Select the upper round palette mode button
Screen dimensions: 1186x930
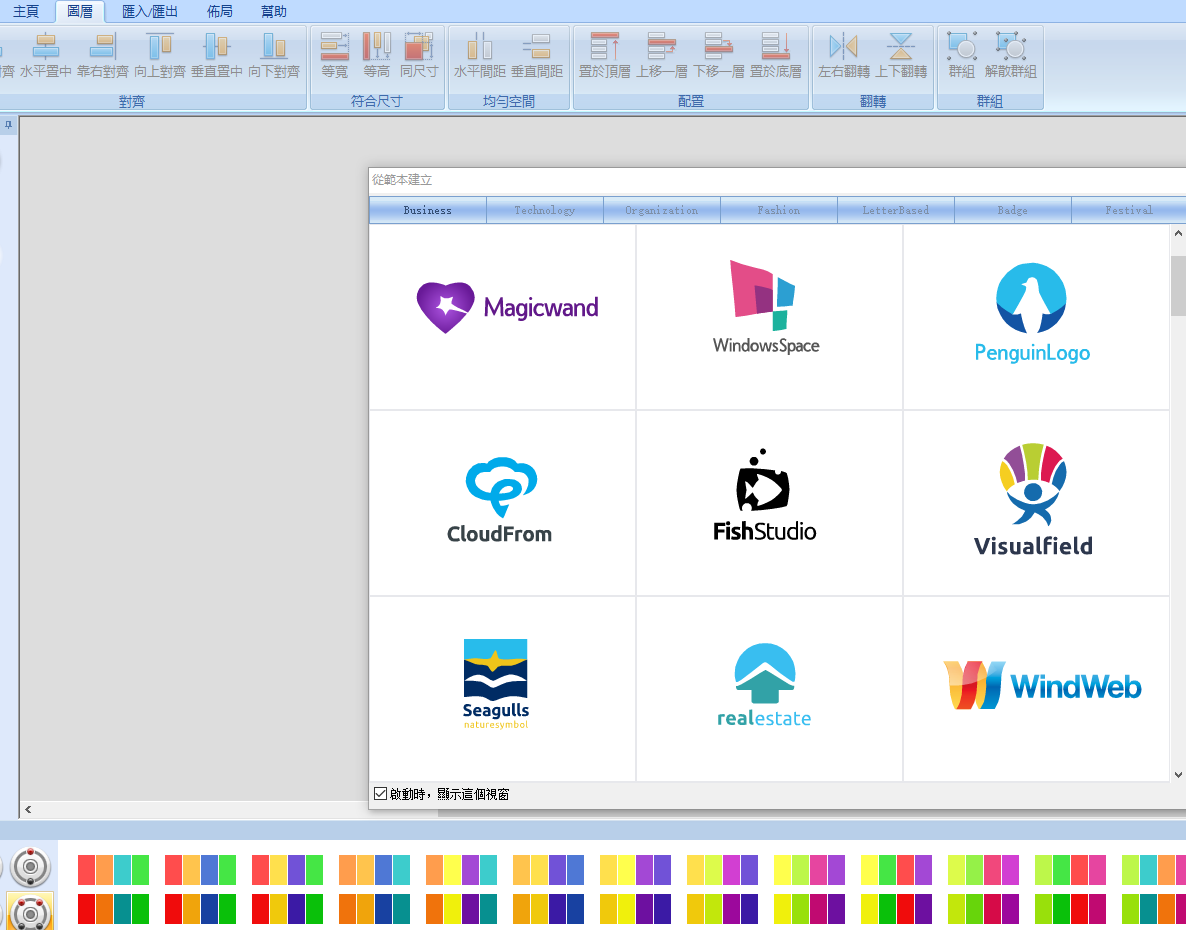(x=30, y=866)
